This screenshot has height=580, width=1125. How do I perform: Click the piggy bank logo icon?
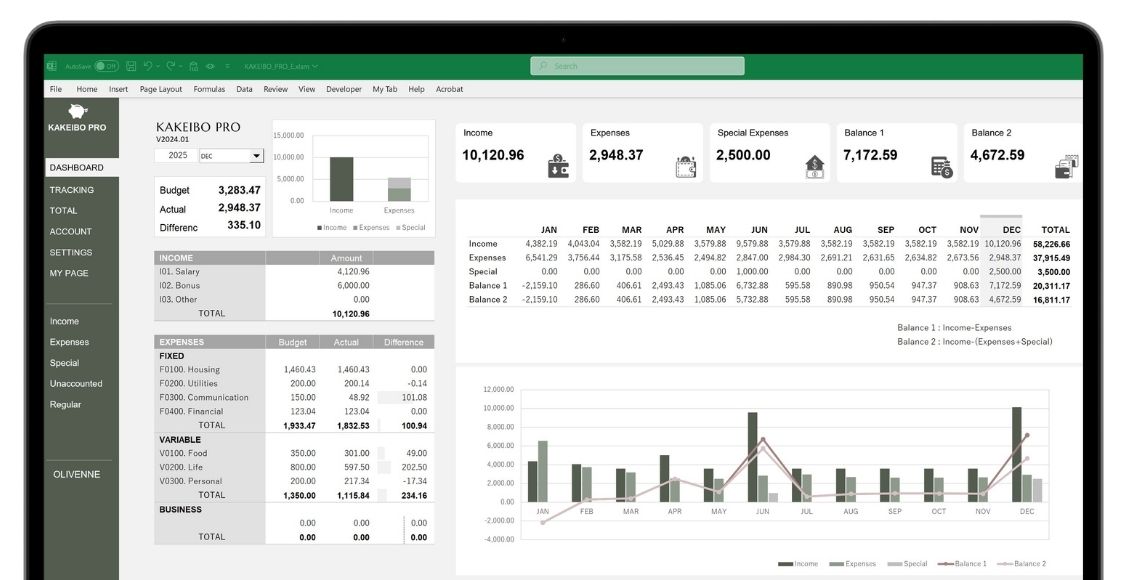[77, 111]
